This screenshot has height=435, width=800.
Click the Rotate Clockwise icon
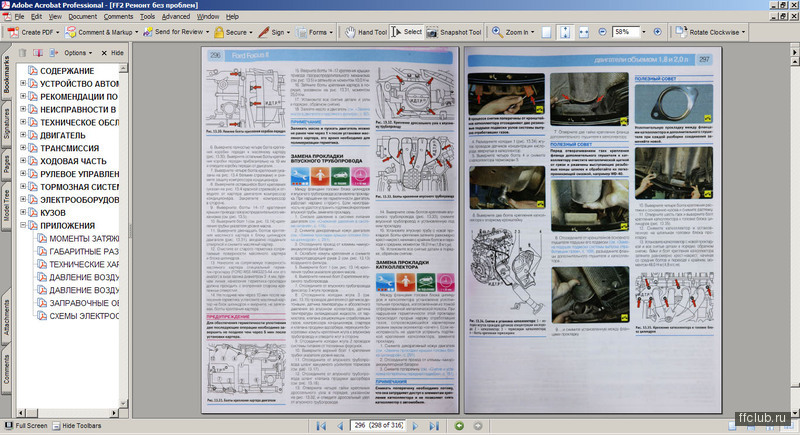tap(681, 32)
